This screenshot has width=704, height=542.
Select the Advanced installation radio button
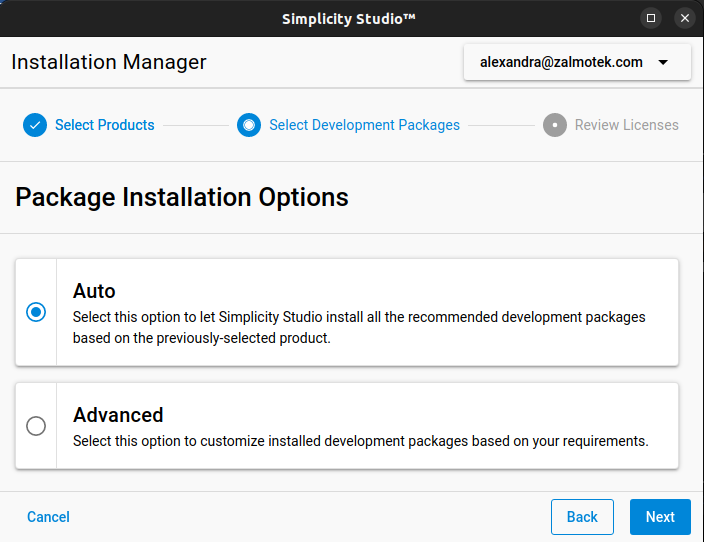tap(36, 426)
